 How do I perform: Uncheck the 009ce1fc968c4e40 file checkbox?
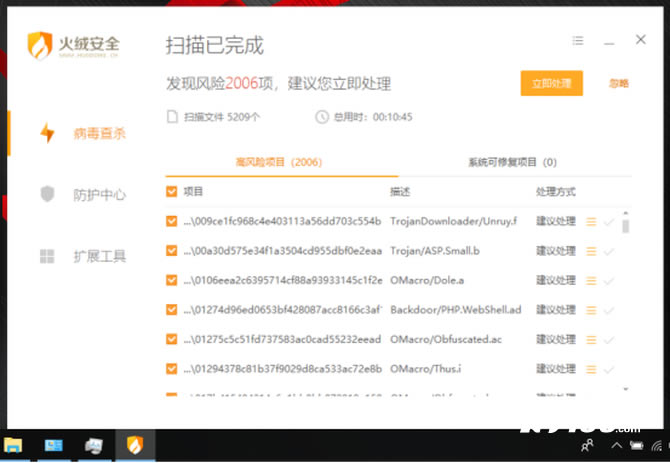[171, 221]
